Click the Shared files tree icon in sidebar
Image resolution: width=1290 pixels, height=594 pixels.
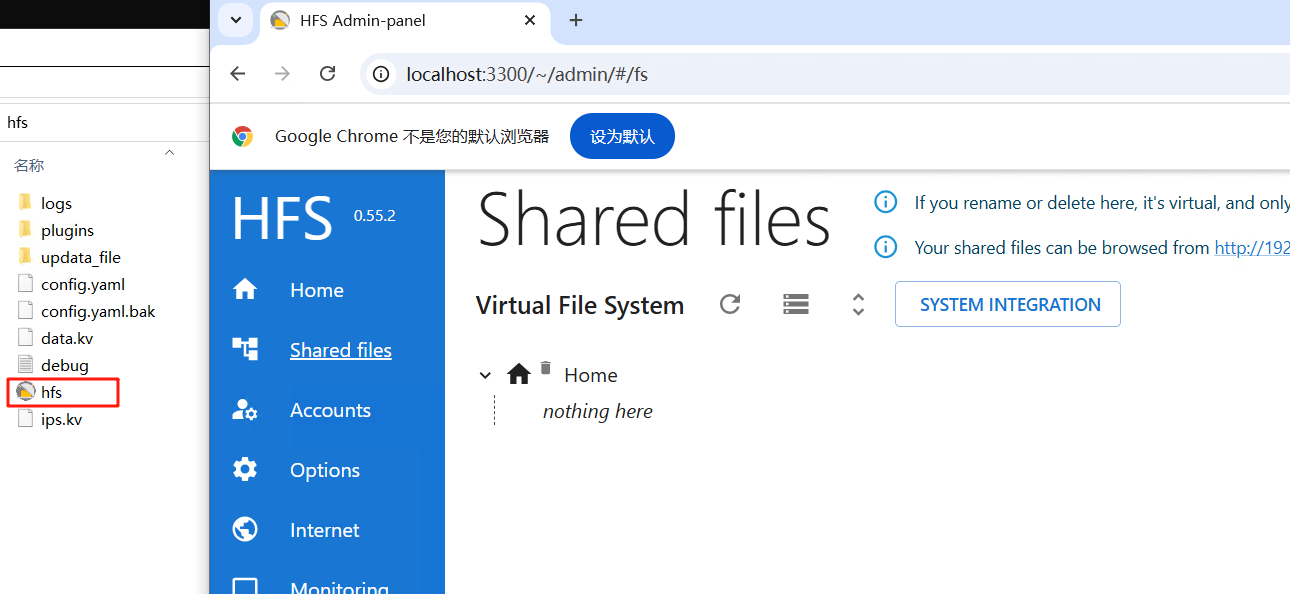(x=245, y=349)
